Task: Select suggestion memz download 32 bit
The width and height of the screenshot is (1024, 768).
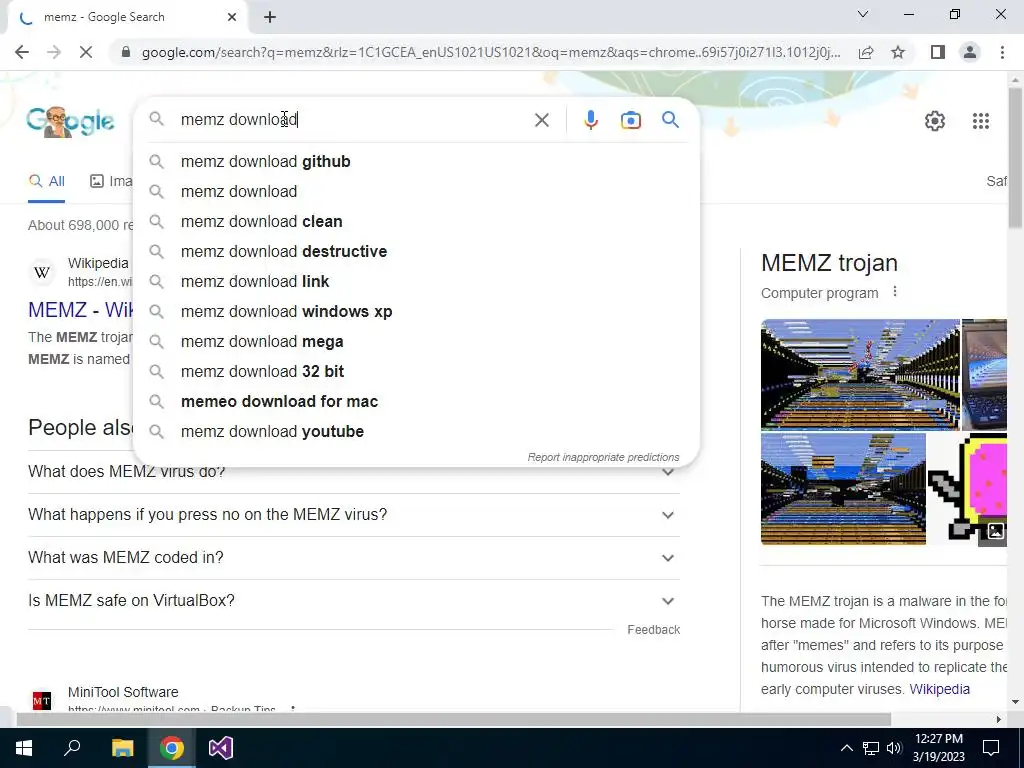Action: click(x=416, y=372)
